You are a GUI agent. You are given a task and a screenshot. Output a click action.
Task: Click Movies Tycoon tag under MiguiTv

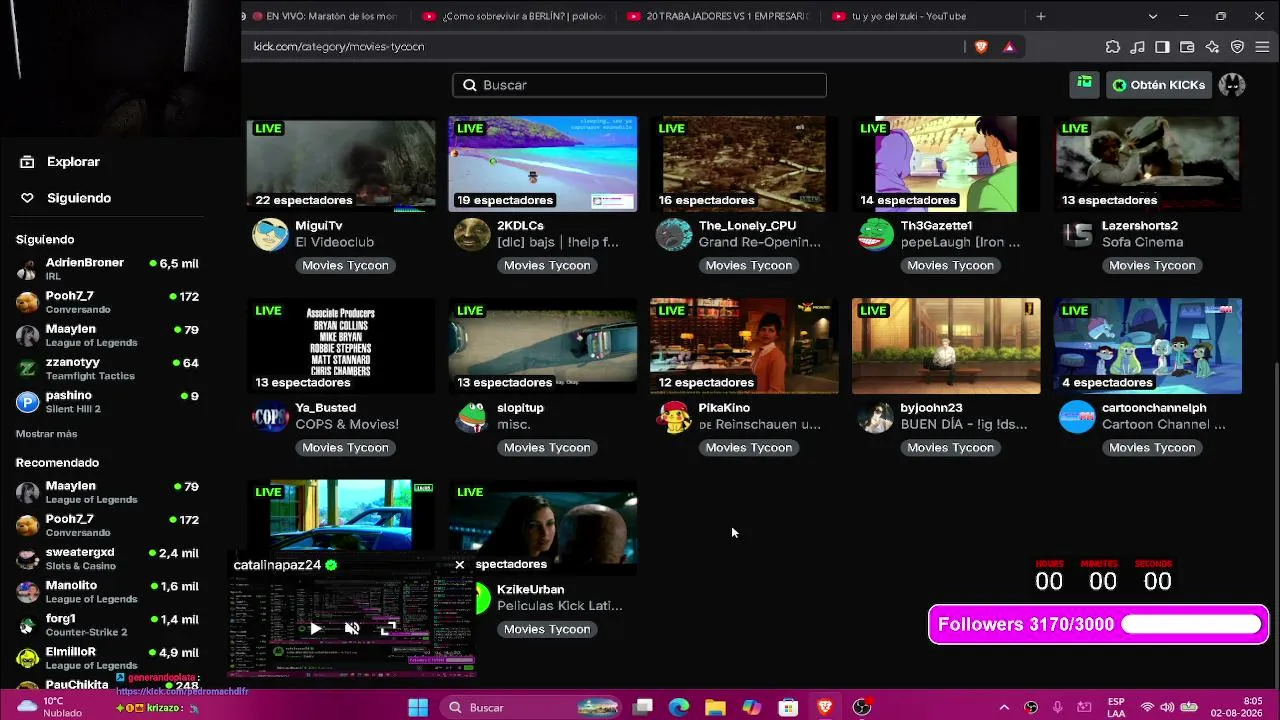345,265
